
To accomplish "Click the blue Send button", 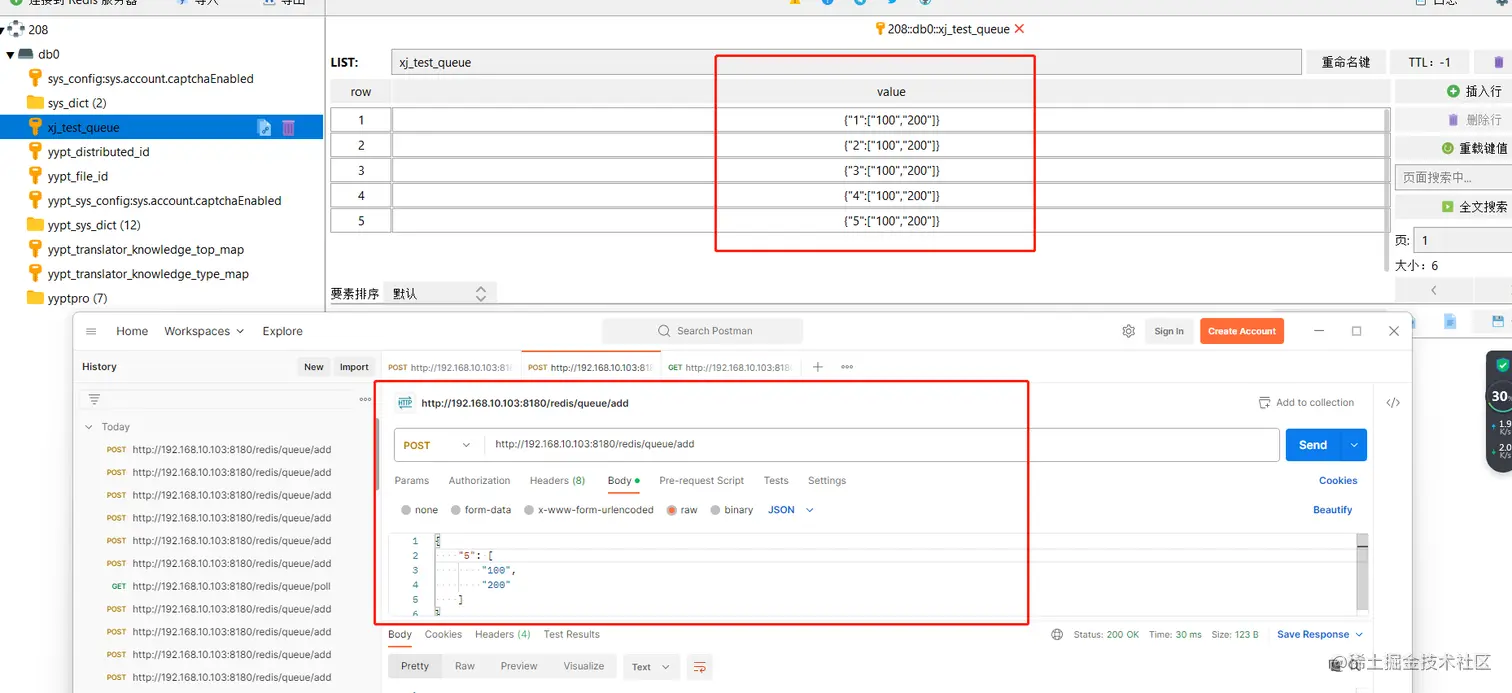I will click(x=1313, y=445).
